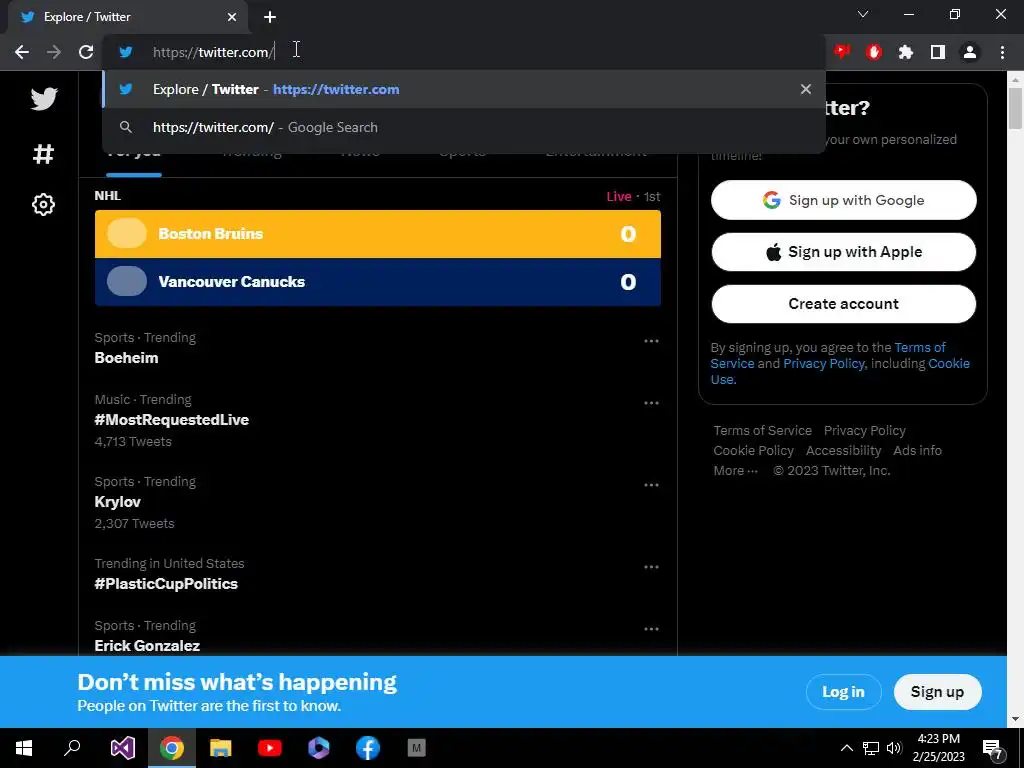Open Ads info footer link
Image resolution: width=1024 pixels, height=768 pixels.
point(917,451)
